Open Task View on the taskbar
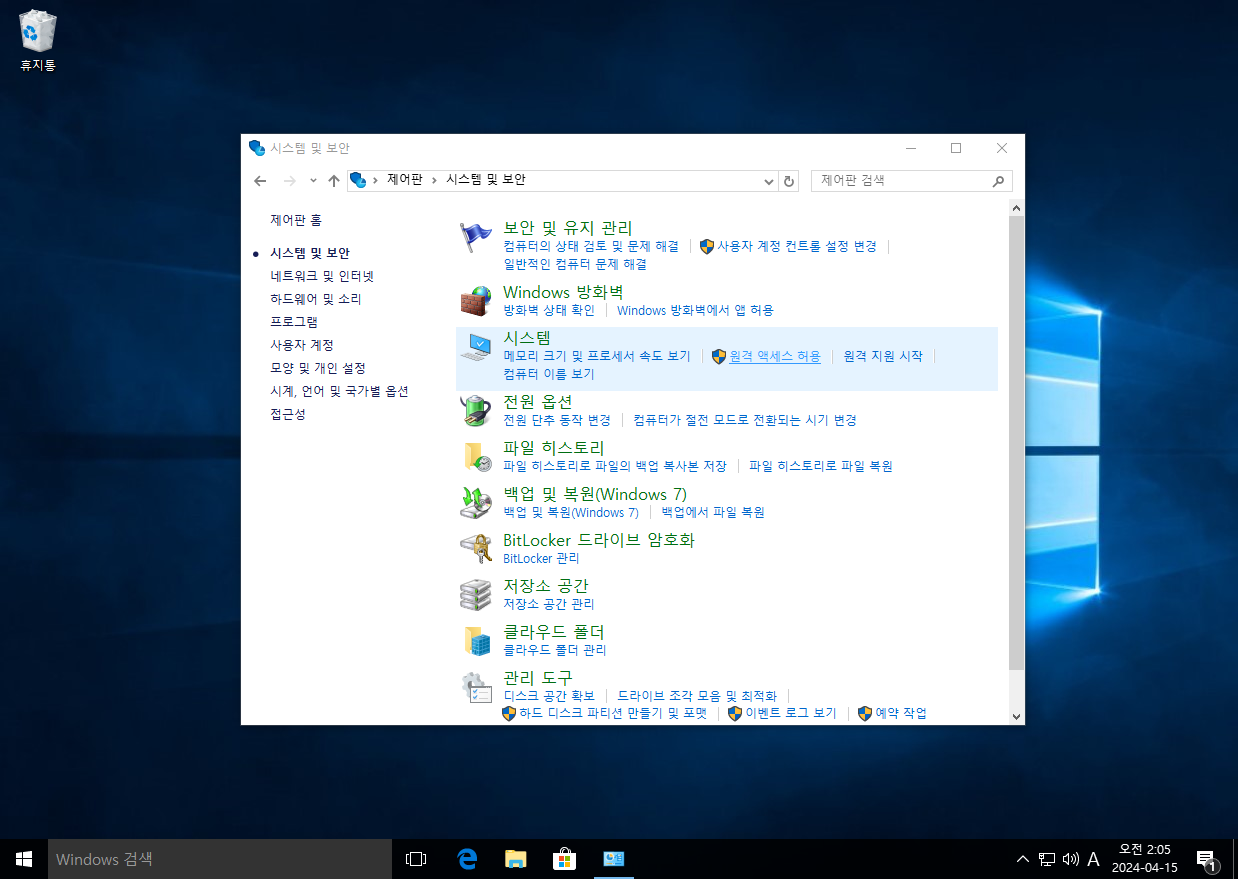Screen dimensions: 1238x879 tap(416, 859)
